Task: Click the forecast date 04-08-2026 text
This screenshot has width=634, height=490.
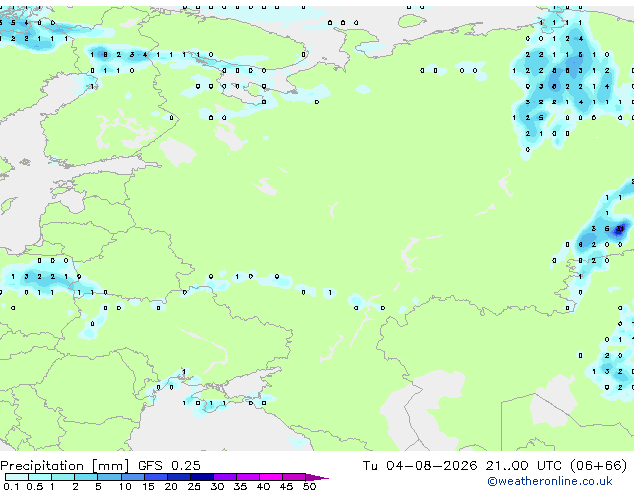Action: point(431,466)
